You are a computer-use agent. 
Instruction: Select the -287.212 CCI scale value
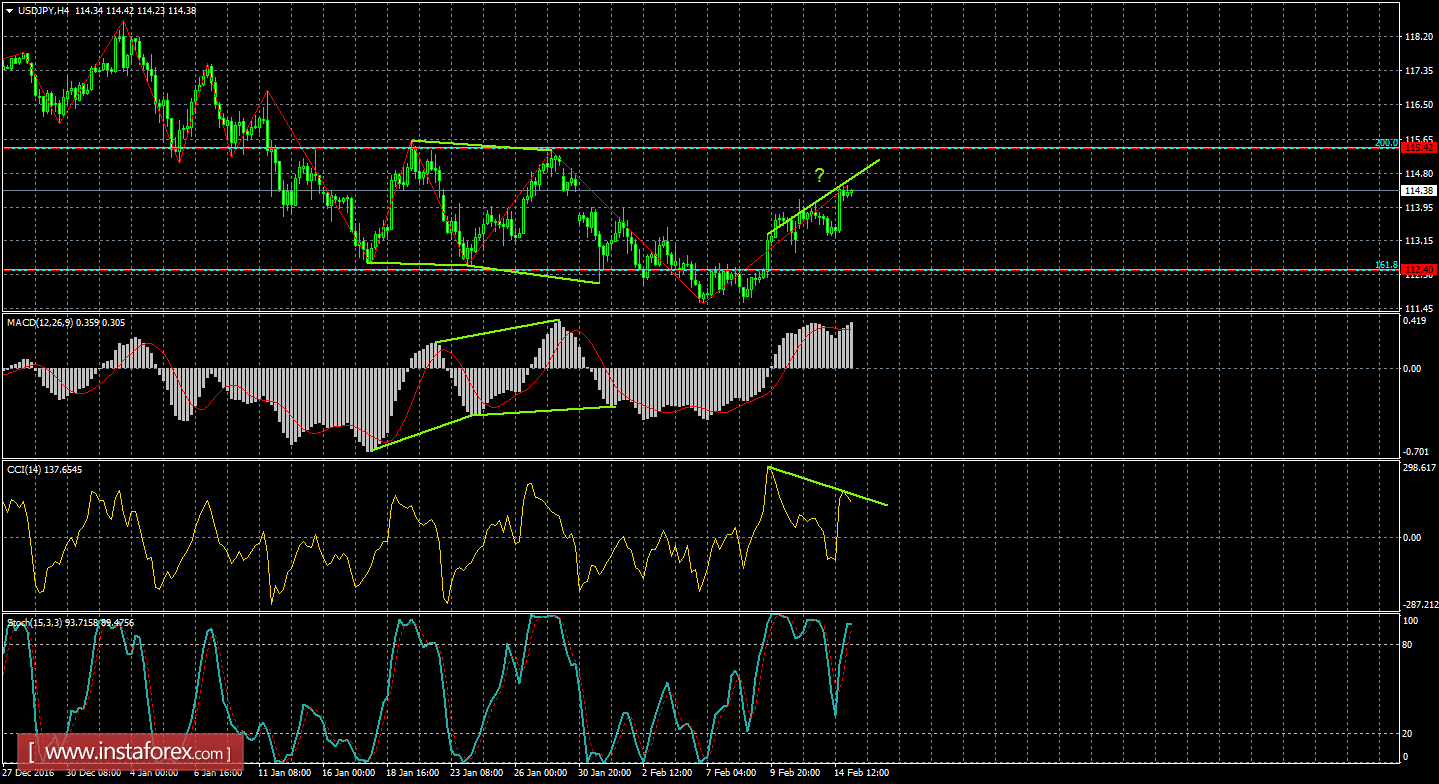coord(1420,604)
